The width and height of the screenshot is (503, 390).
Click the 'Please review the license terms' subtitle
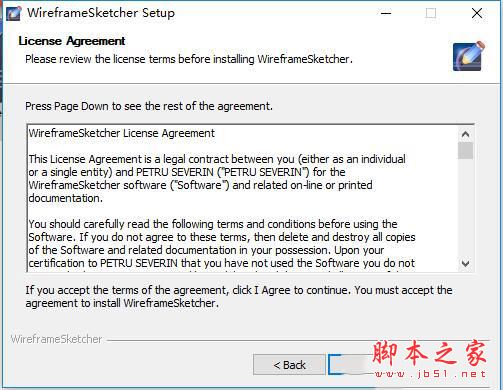point(189,59)
